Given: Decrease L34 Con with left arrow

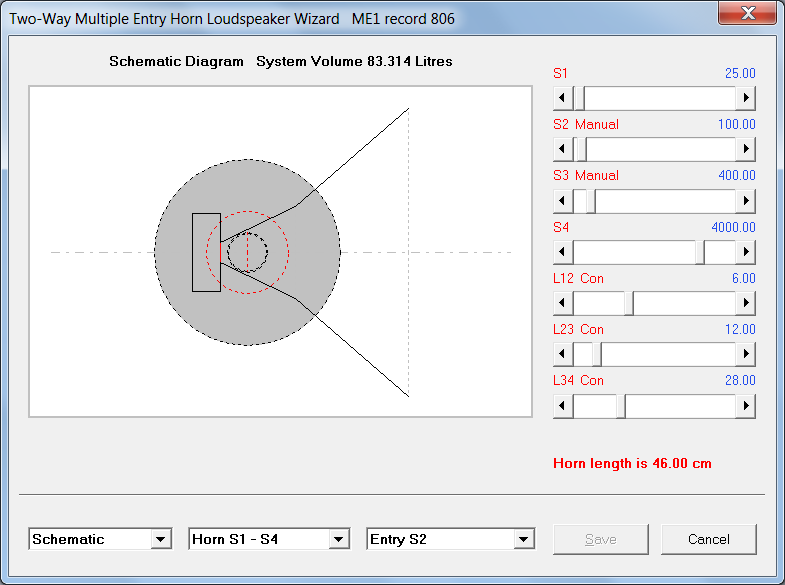Looking at the screenshot, I should coord(563,405).
